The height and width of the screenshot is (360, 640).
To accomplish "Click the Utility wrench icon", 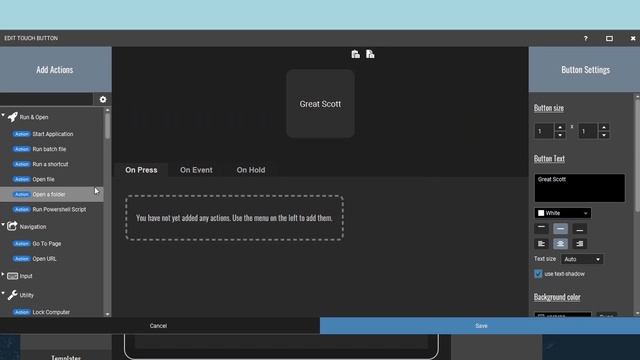I will pos(13,295).
